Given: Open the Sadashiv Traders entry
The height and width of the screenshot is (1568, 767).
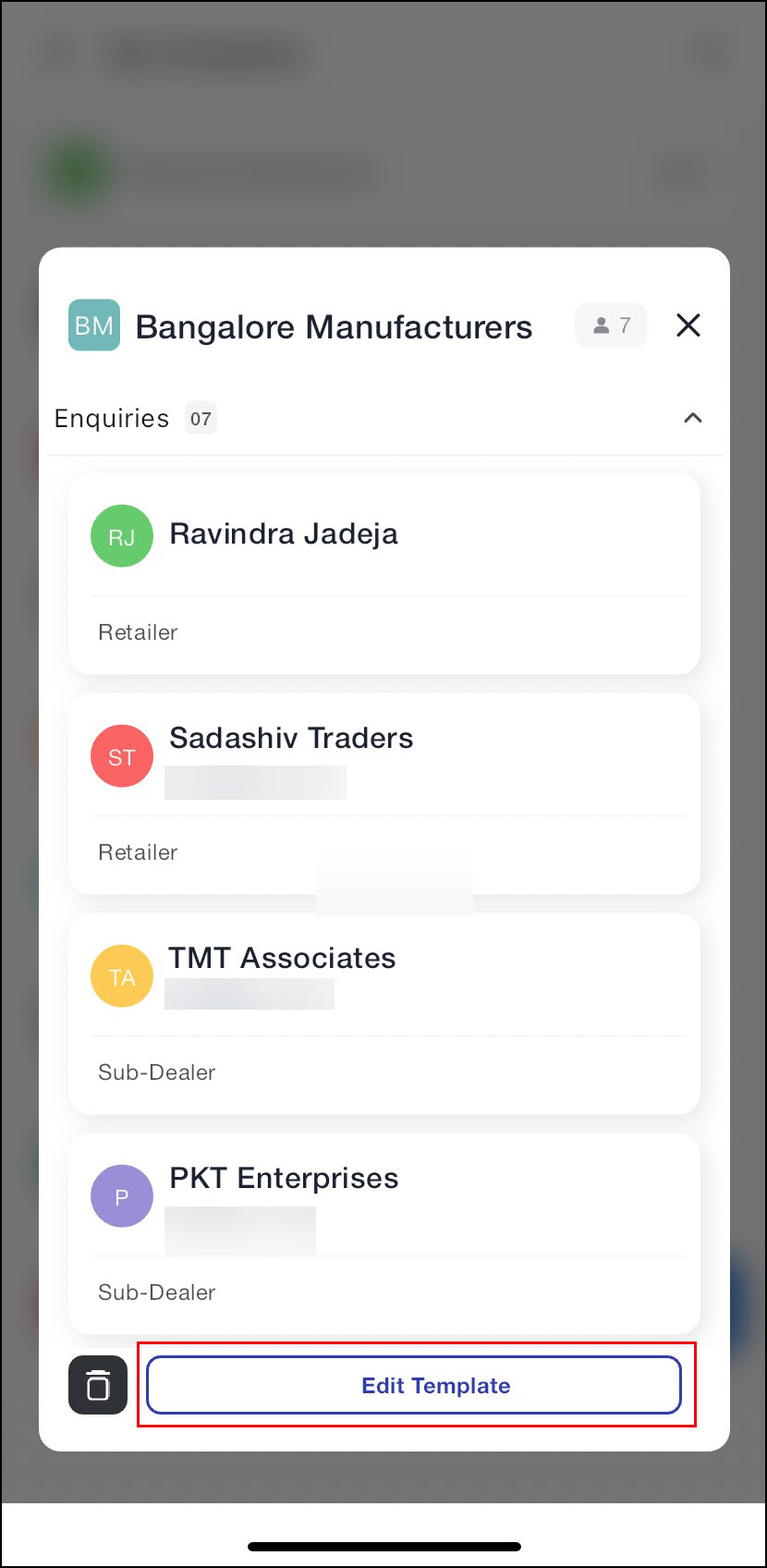Looking at the screenshot, I should point(384,794).
